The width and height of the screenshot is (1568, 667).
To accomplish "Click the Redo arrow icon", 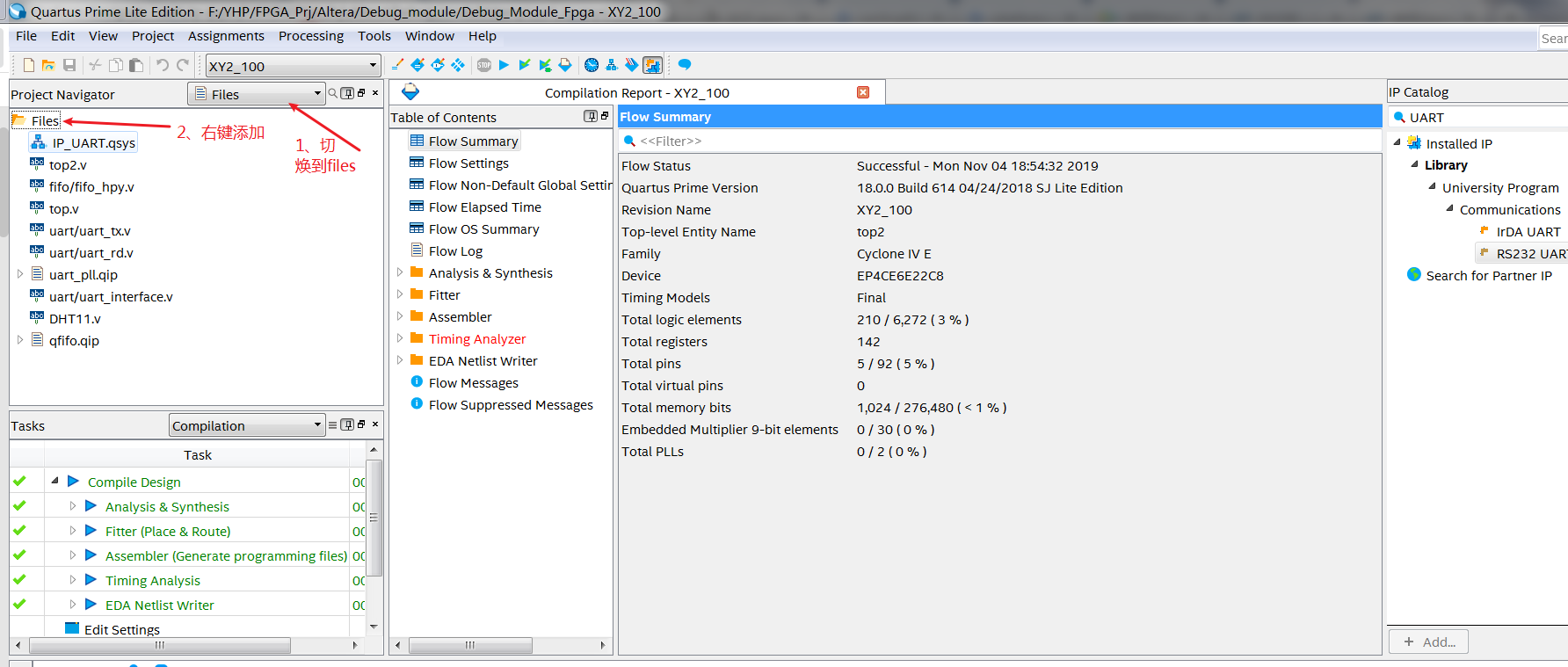I will tap(182, 65).
